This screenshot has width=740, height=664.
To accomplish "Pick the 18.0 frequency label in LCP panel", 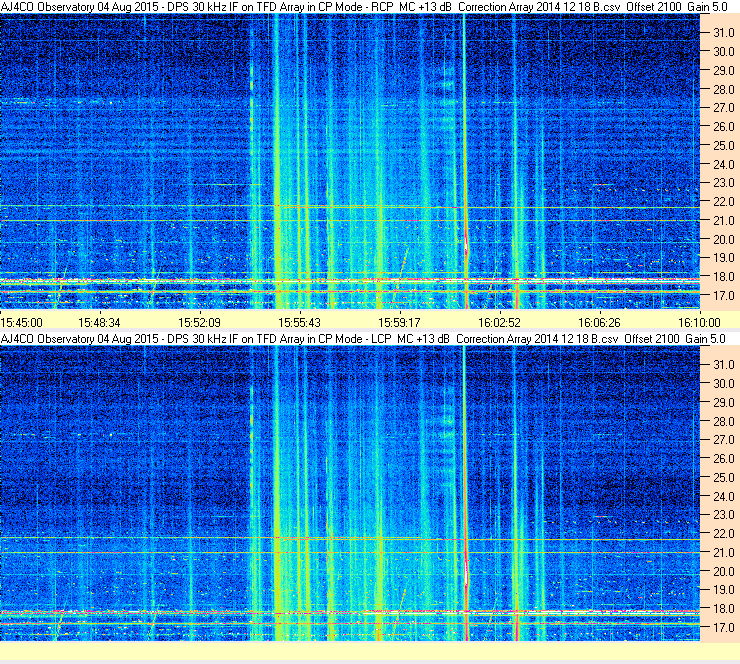I will 723,608.
